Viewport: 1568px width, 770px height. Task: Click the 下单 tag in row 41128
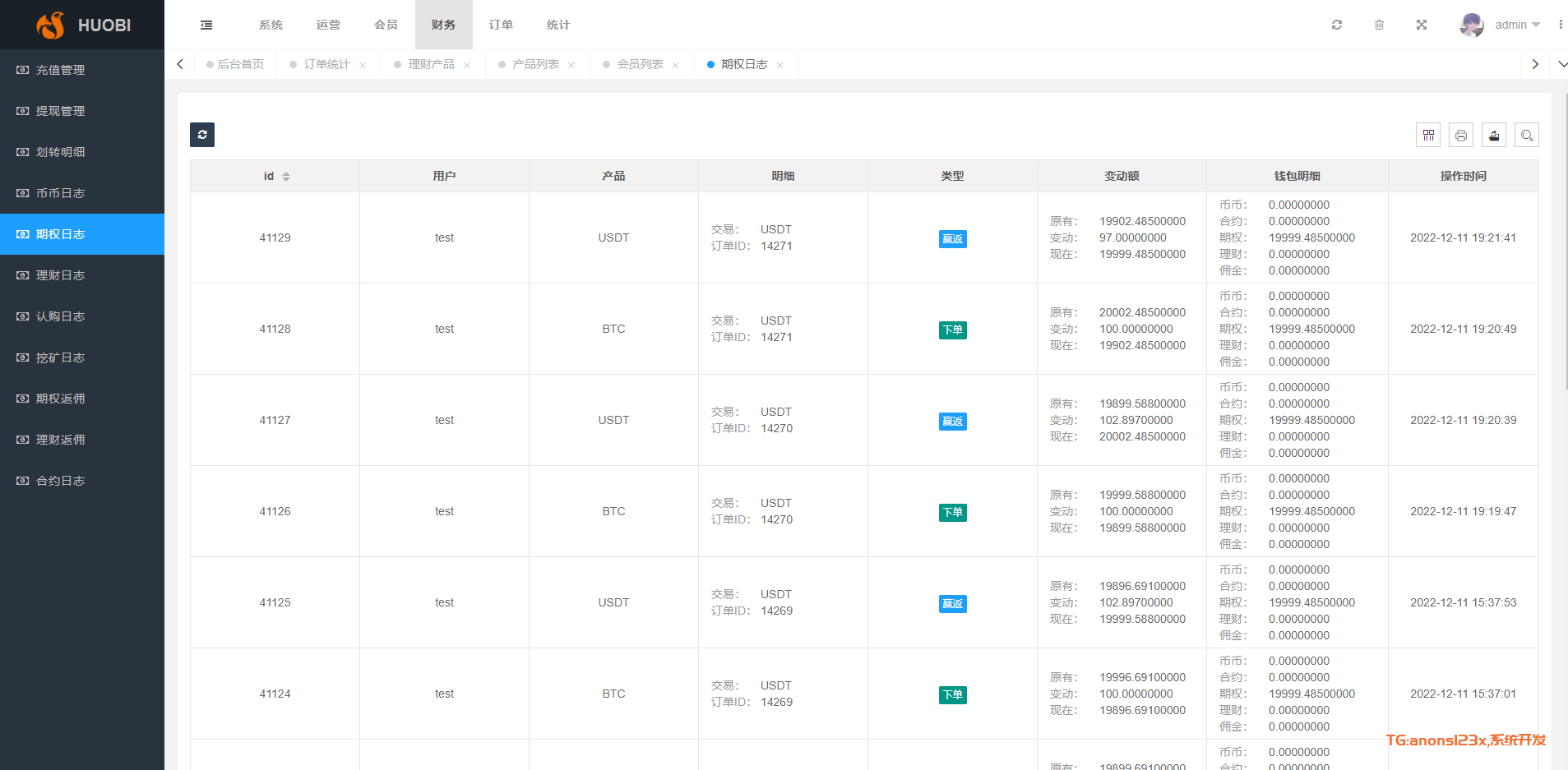click(952, 330)
